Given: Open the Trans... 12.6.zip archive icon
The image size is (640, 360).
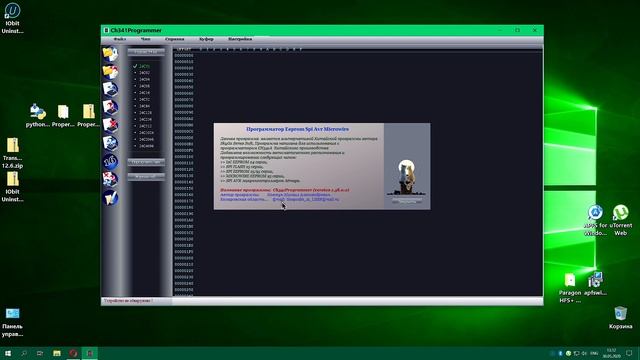Looking at the screenshot, I should coord(12,153).
